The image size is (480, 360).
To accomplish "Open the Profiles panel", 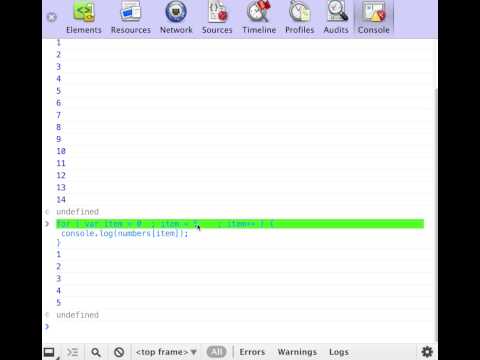I will (x=299, y=18).
